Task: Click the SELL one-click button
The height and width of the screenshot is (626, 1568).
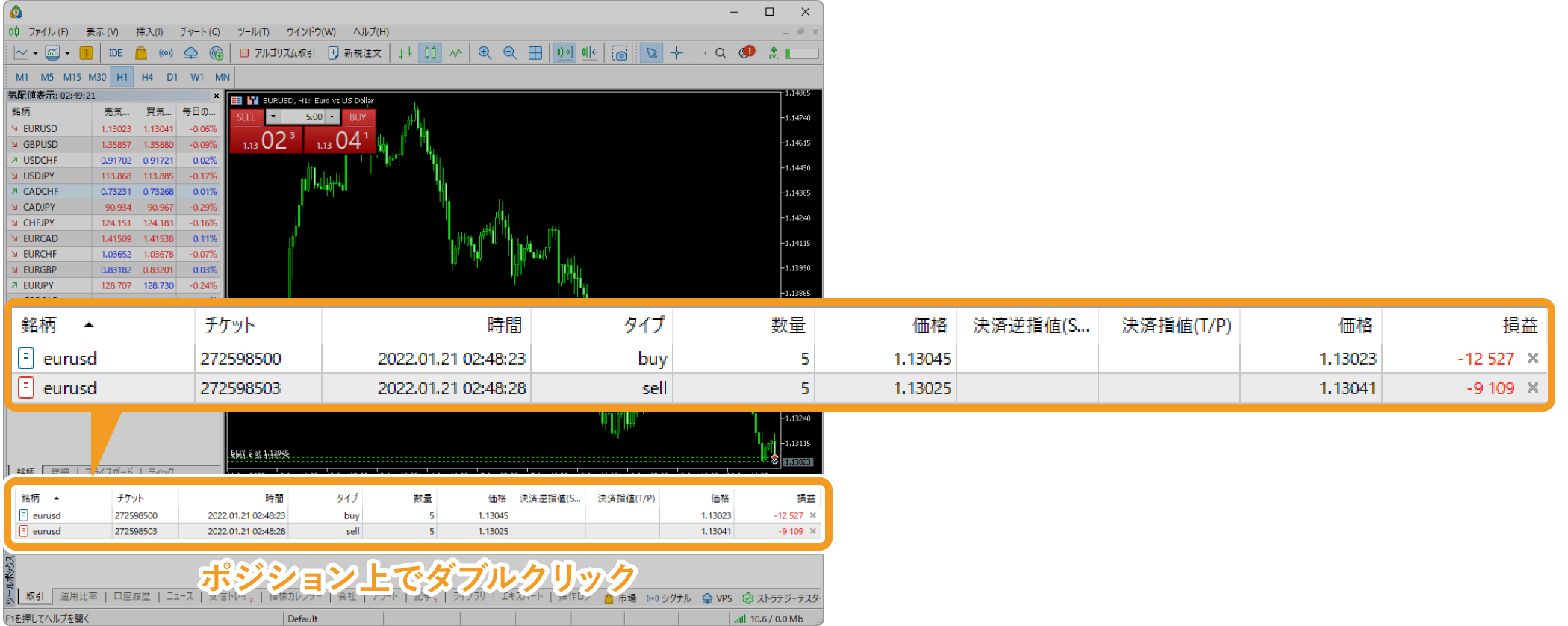Action: click(x=246, y=117)
